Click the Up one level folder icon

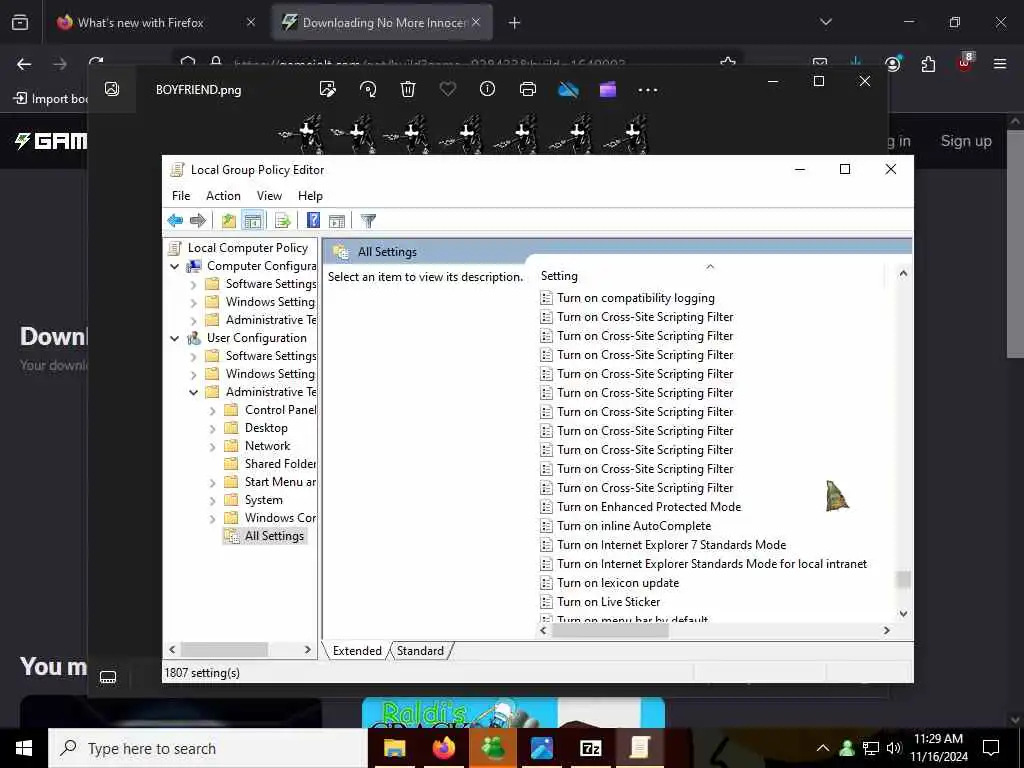click(x=228, y=221)
